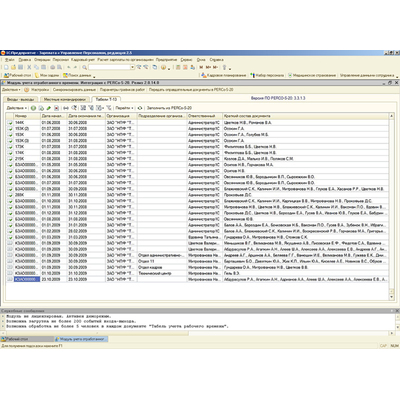Open the table toolbar Действия dropdown

[x=17, y=108]
